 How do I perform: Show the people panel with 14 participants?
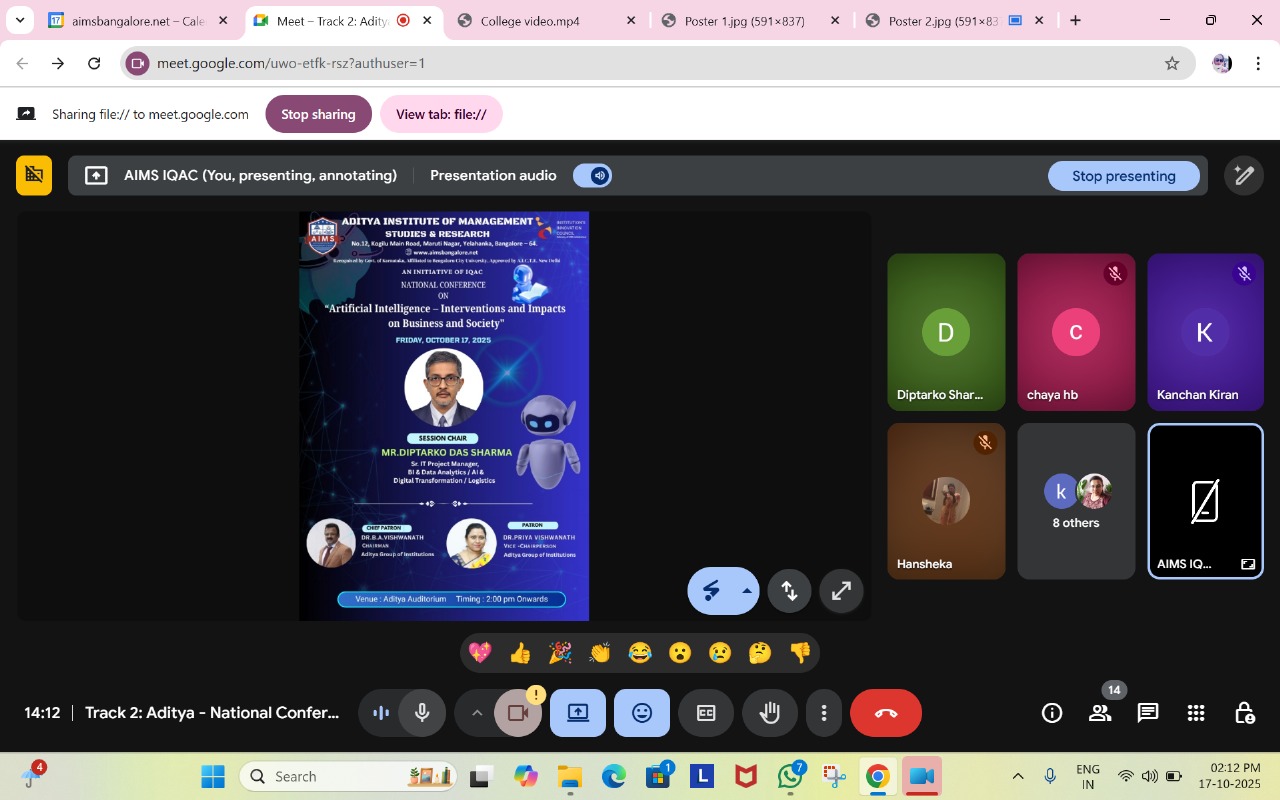pos(1100,713)
